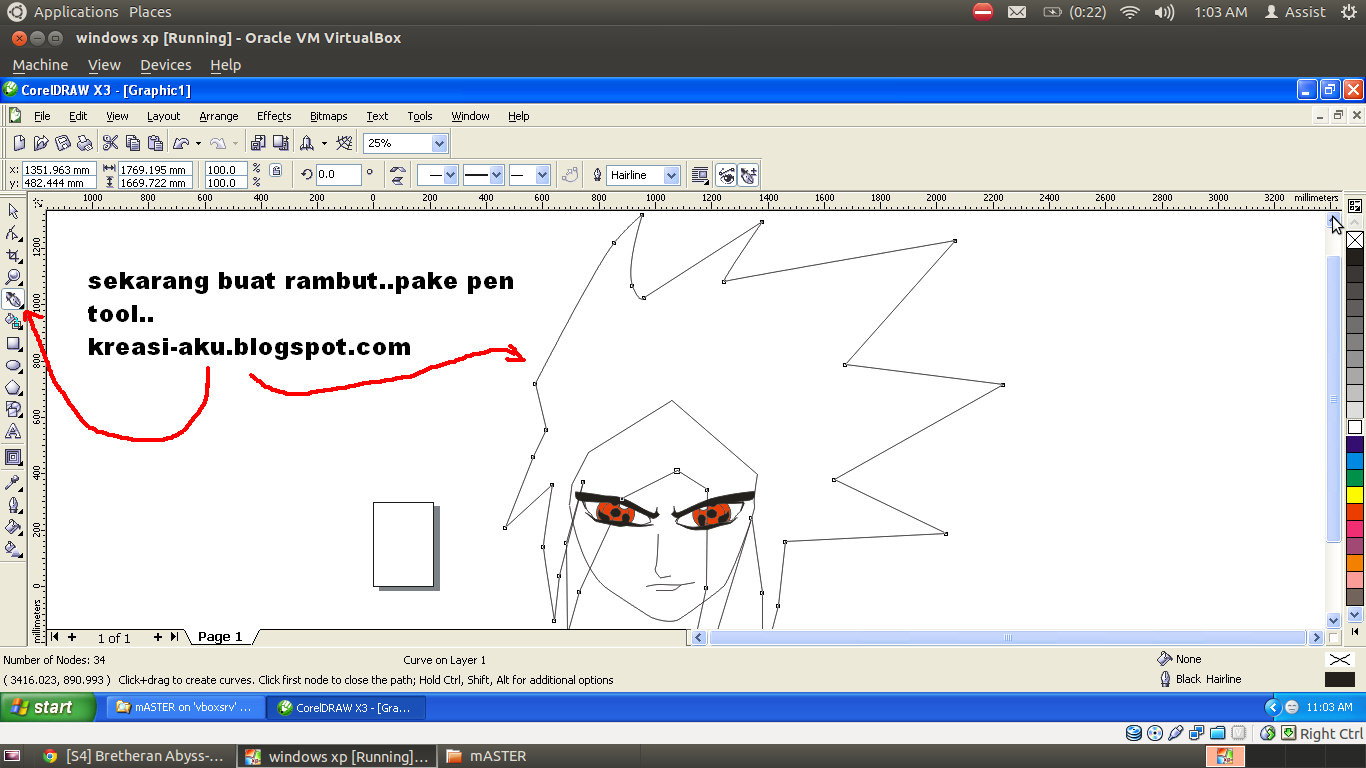Click the auto-close curve button
The image size is (1366, 768).
pos(570,175)
